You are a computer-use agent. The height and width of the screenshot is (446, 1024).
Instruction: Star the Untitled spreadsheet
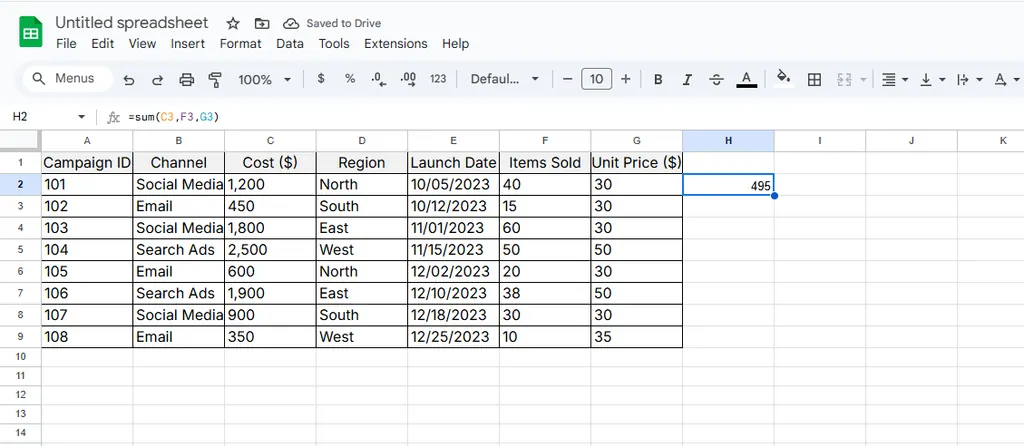tap(233, 23)
